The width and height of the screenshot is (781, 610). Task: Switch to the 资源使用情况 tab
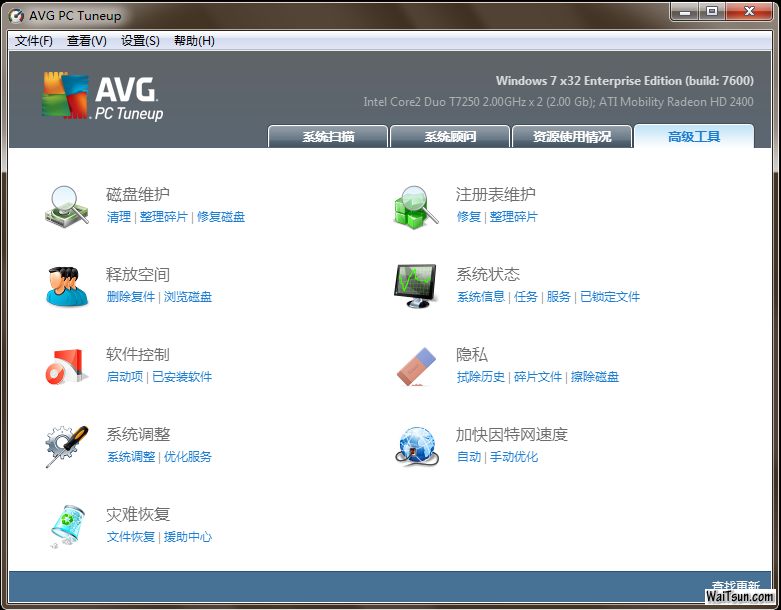572,137
